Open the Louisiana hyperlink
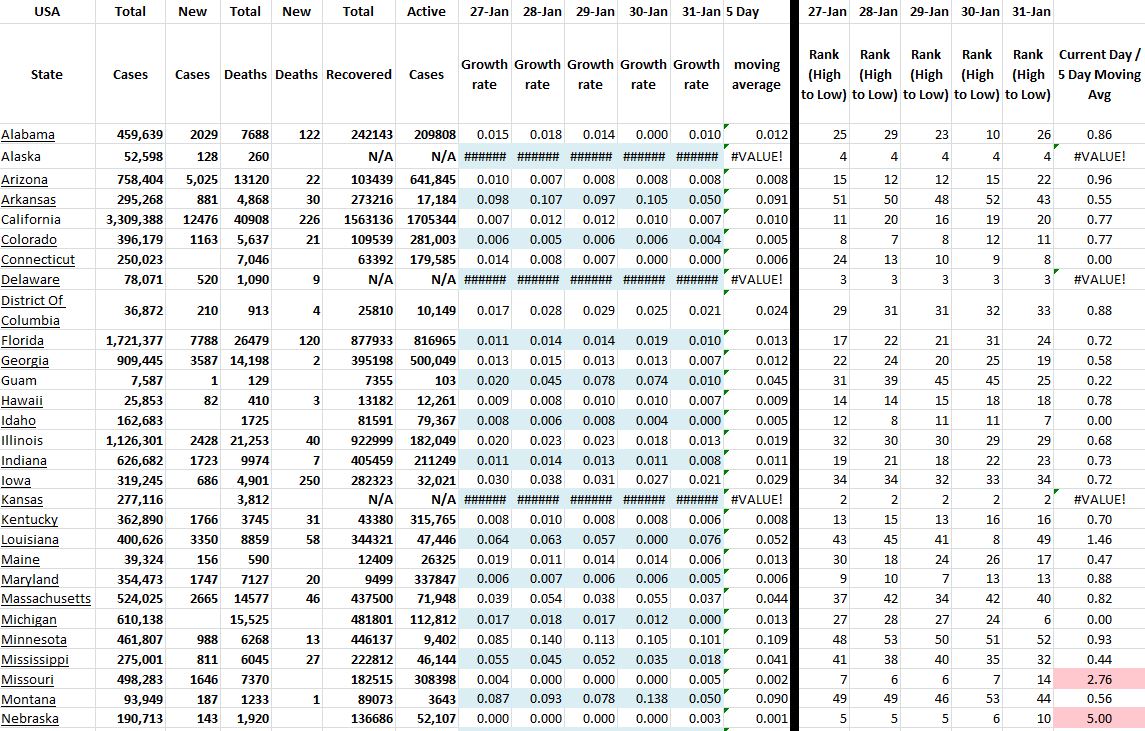 30,540
